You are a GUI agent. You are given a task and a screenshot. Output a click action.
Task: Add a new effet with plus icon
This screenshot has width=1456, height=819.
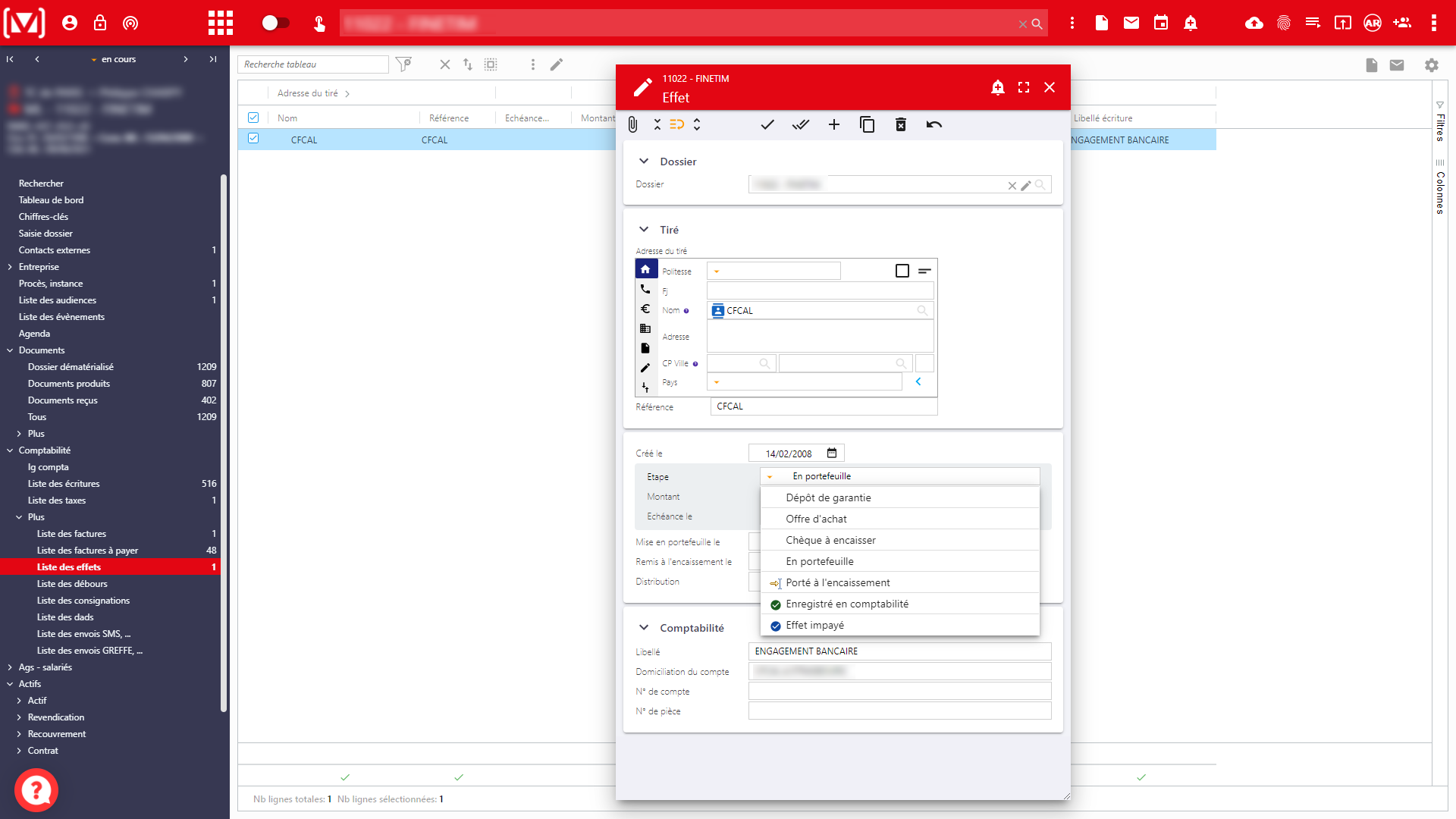point(834,124)
